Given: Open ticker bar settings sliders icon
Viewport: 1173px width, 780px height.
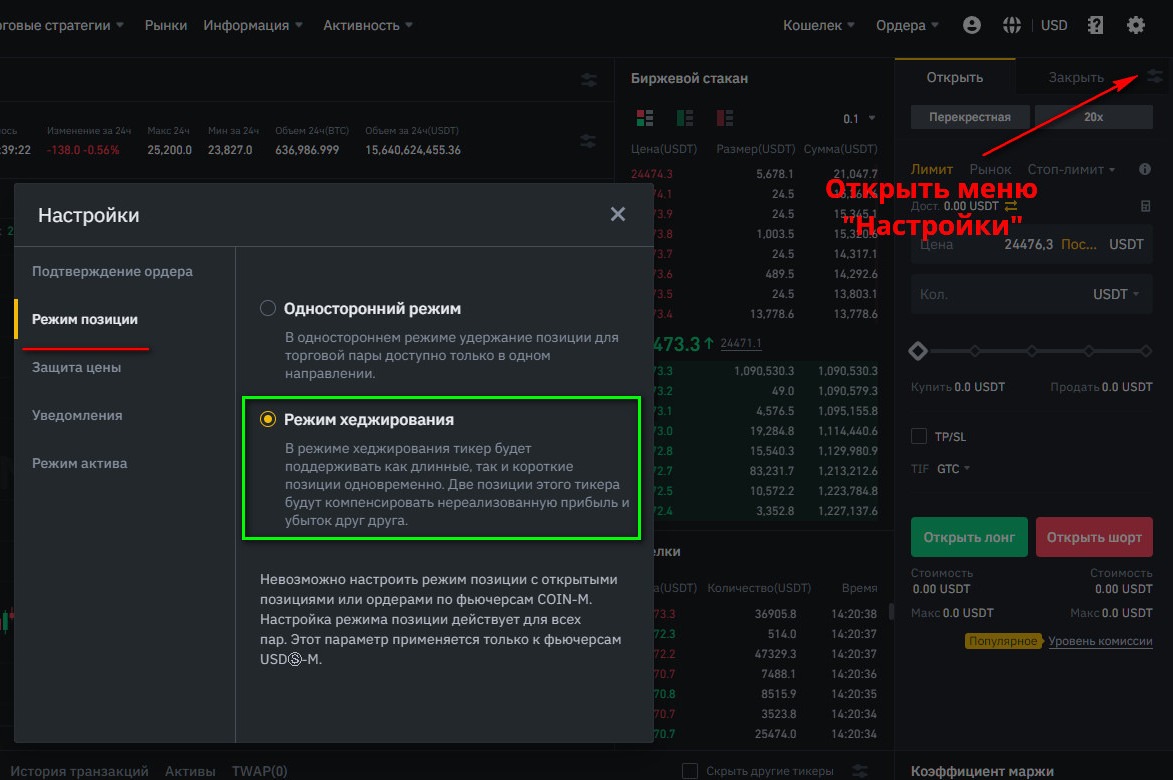Looking at the screenshot, I should (588, 141).
